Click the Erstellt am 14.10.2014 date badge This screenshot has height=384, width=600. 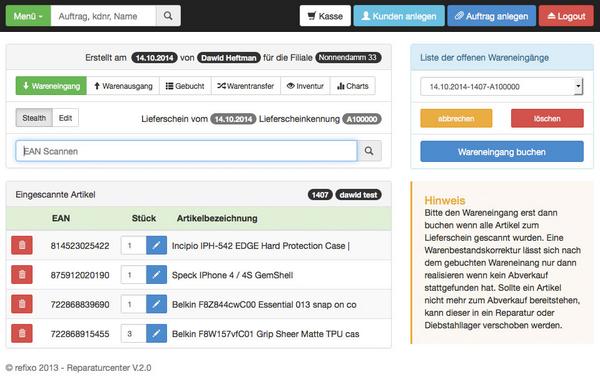(154, 58)
